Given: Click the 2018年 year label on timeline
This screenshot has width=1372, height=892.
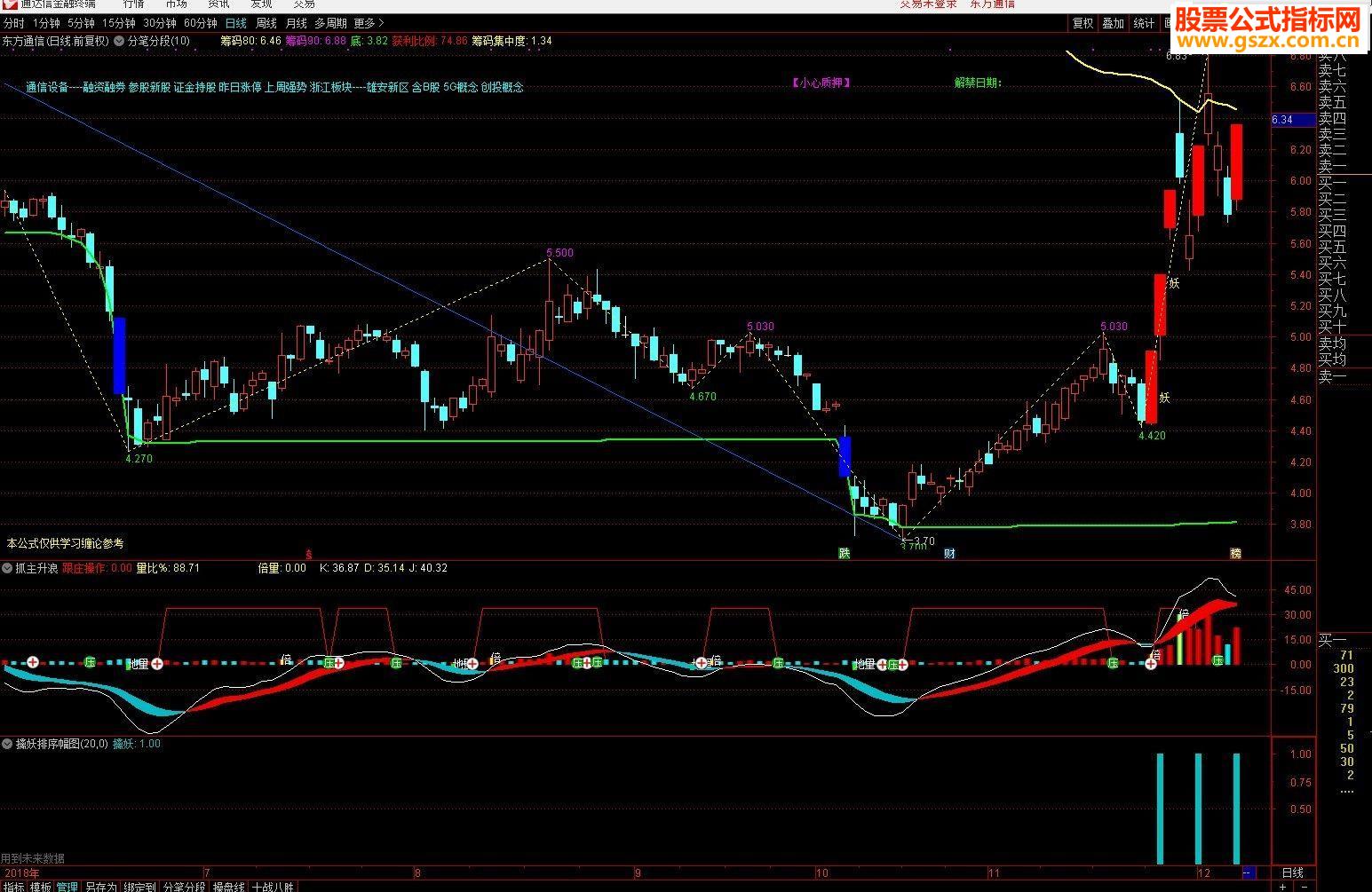Looking at the screenshot, I should click(22, 872).
